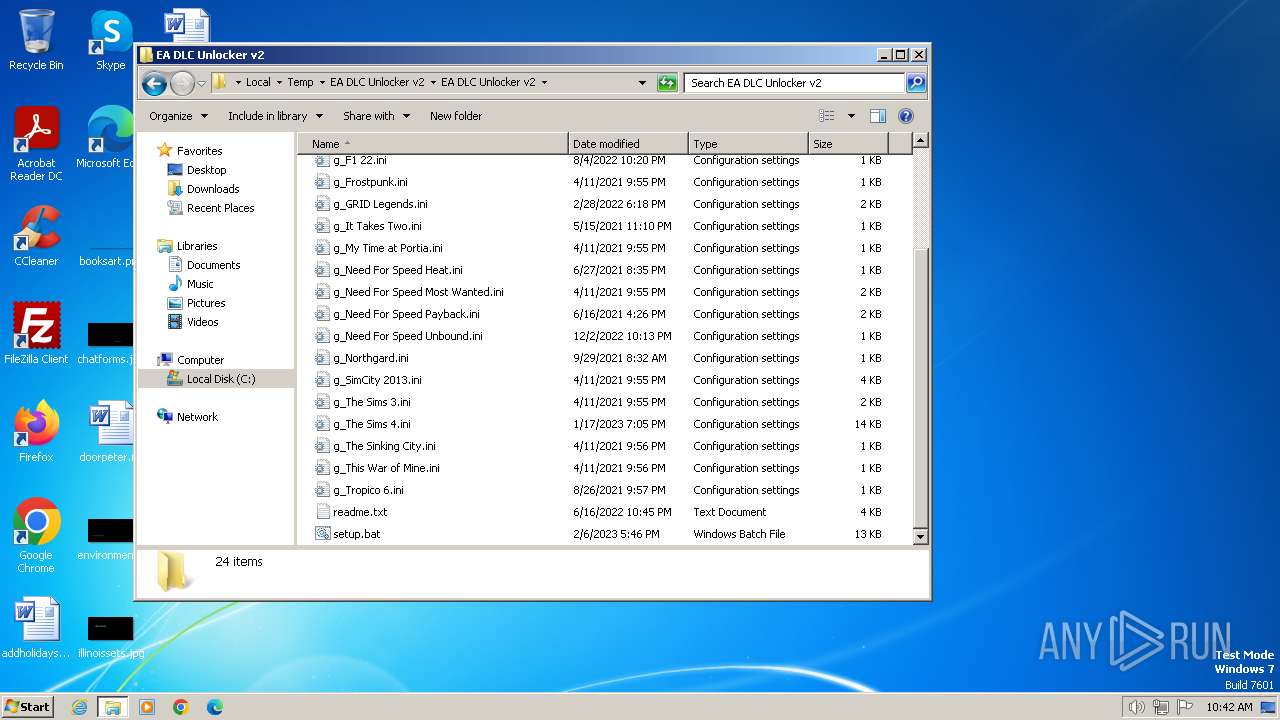The width and height of the screenshot is (1280, 720).
Task: Open the Help question mark icon
Action: 906,116
